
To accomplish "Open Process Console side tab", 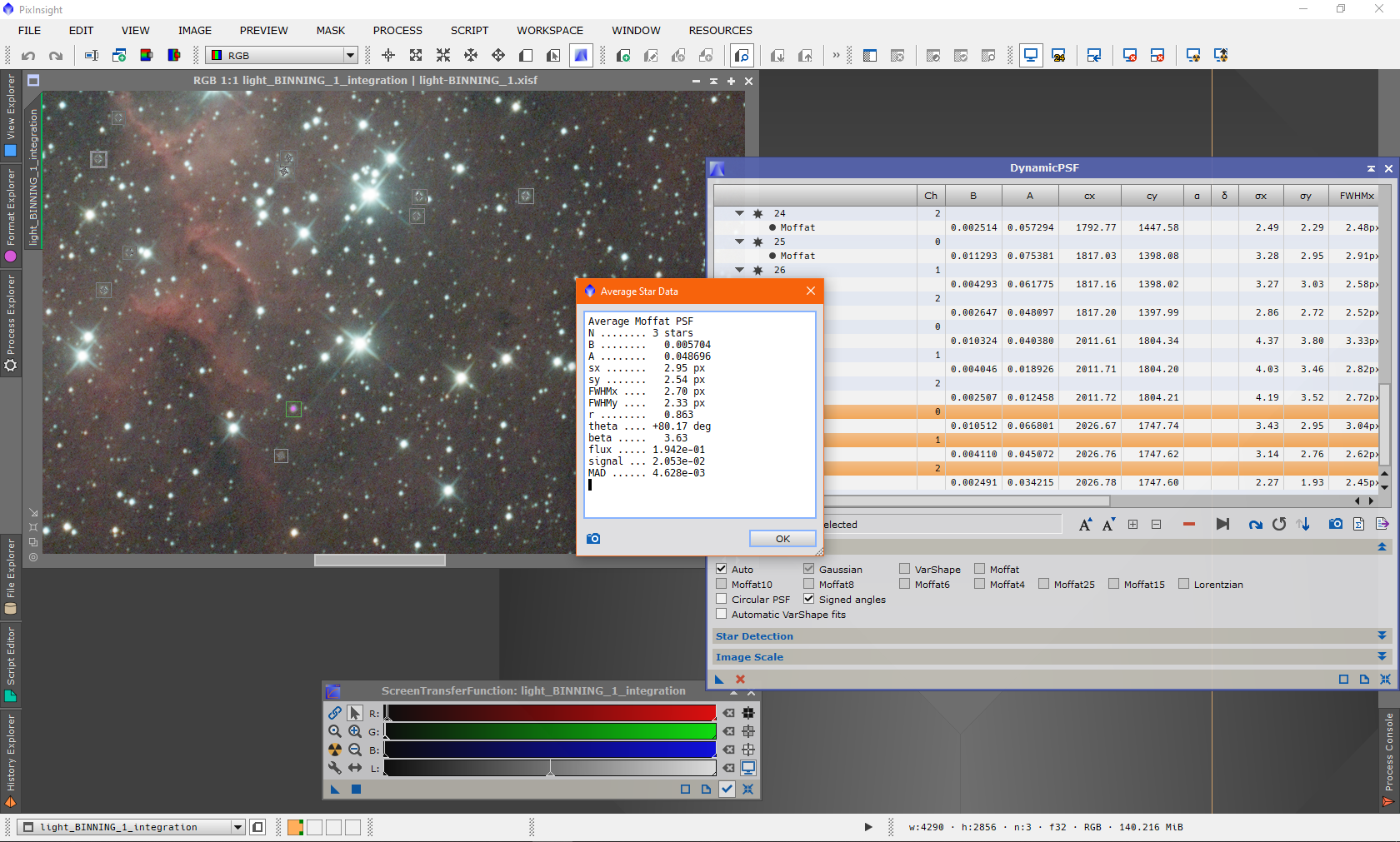I will click(1388, 759).
